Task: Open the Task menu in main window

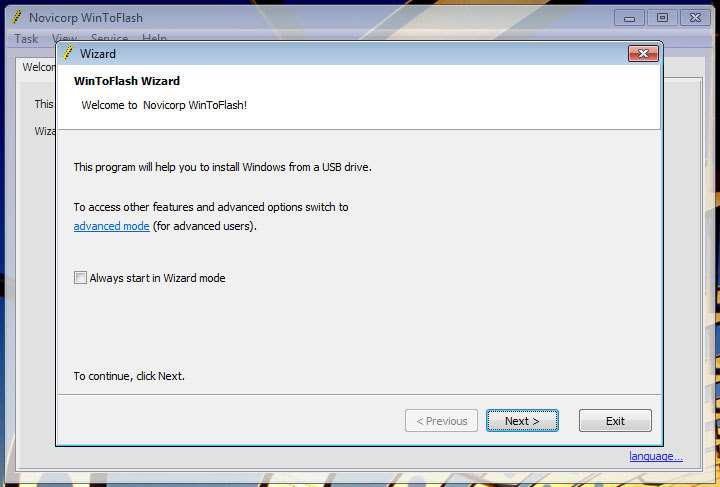Action: pos(26,39)
